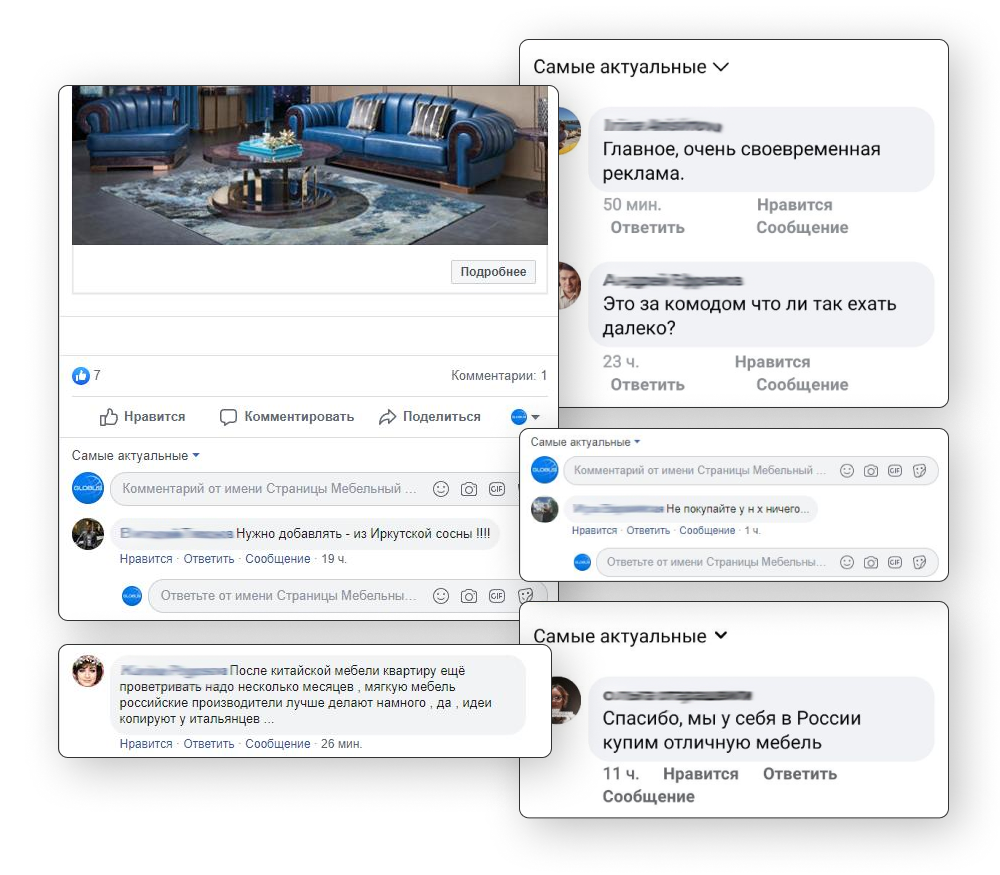Click the Комментарии: 1 counter
This screenshot has width=1000, height=875.
(x=499, y=376)
